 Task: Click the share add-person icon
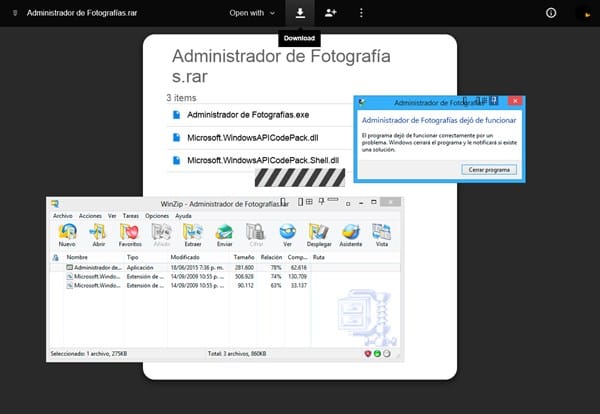click(330, 13)
